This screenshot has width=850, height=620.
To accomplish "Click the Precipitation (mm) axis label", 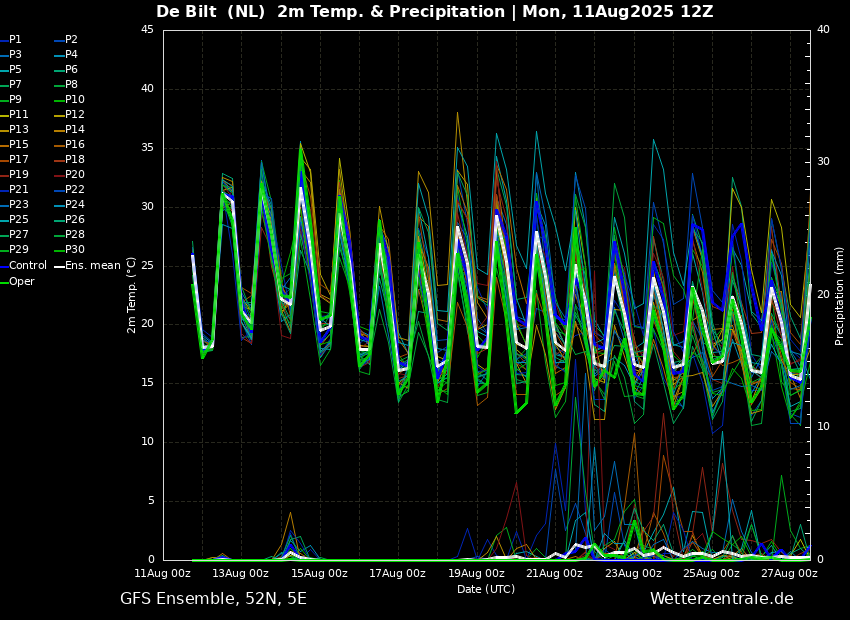I will coord(839,295).
